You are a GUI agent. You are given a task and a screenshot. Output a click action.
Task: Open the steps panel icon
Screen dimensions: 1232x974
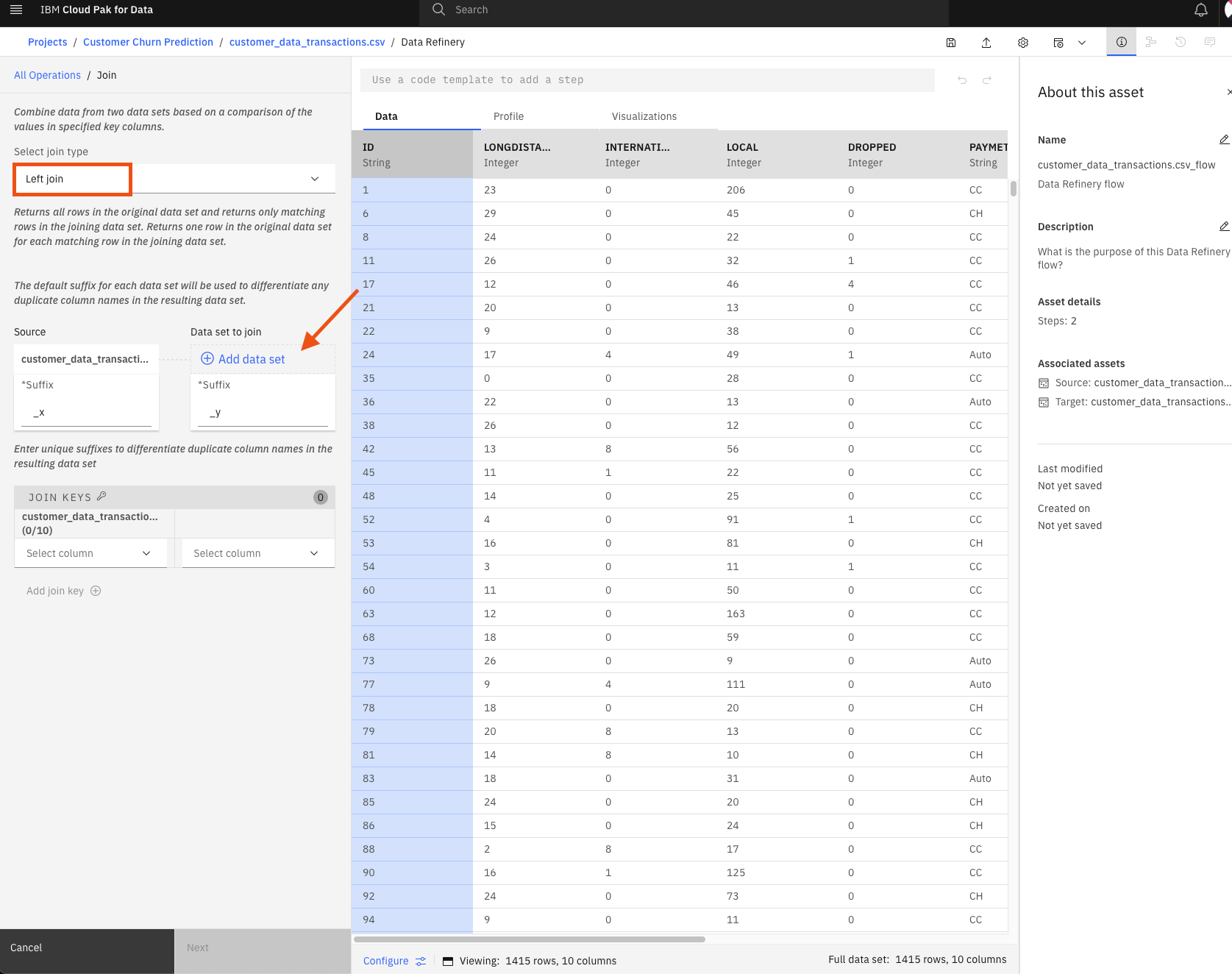pyautogui.click(x=1151, y=42)
